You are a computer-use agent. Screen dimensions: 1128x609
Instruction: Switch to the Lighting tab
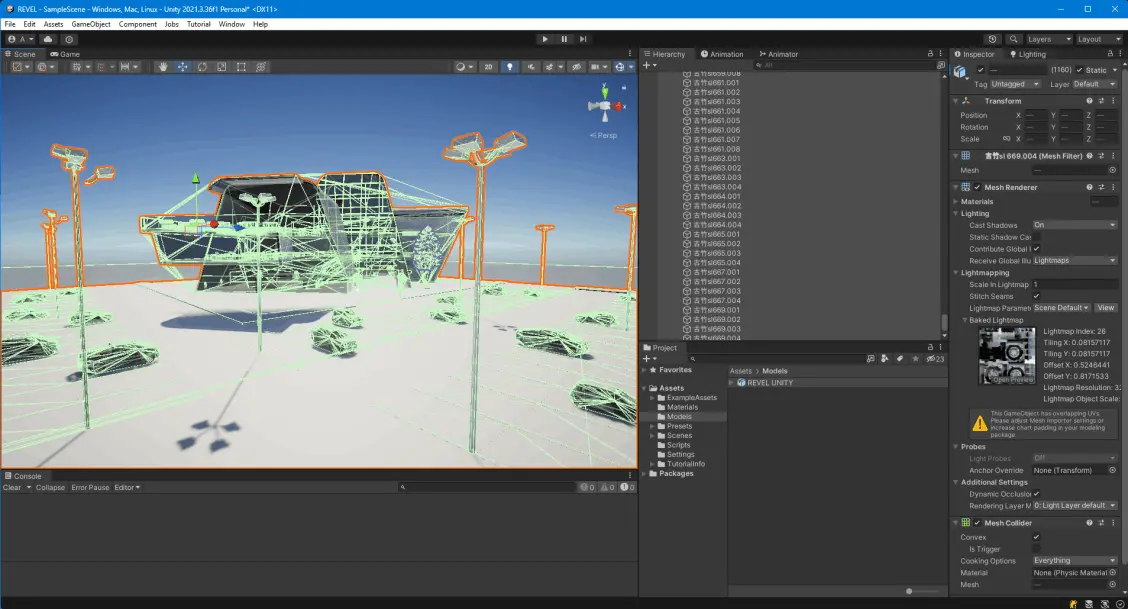[x=1027, y=54]
